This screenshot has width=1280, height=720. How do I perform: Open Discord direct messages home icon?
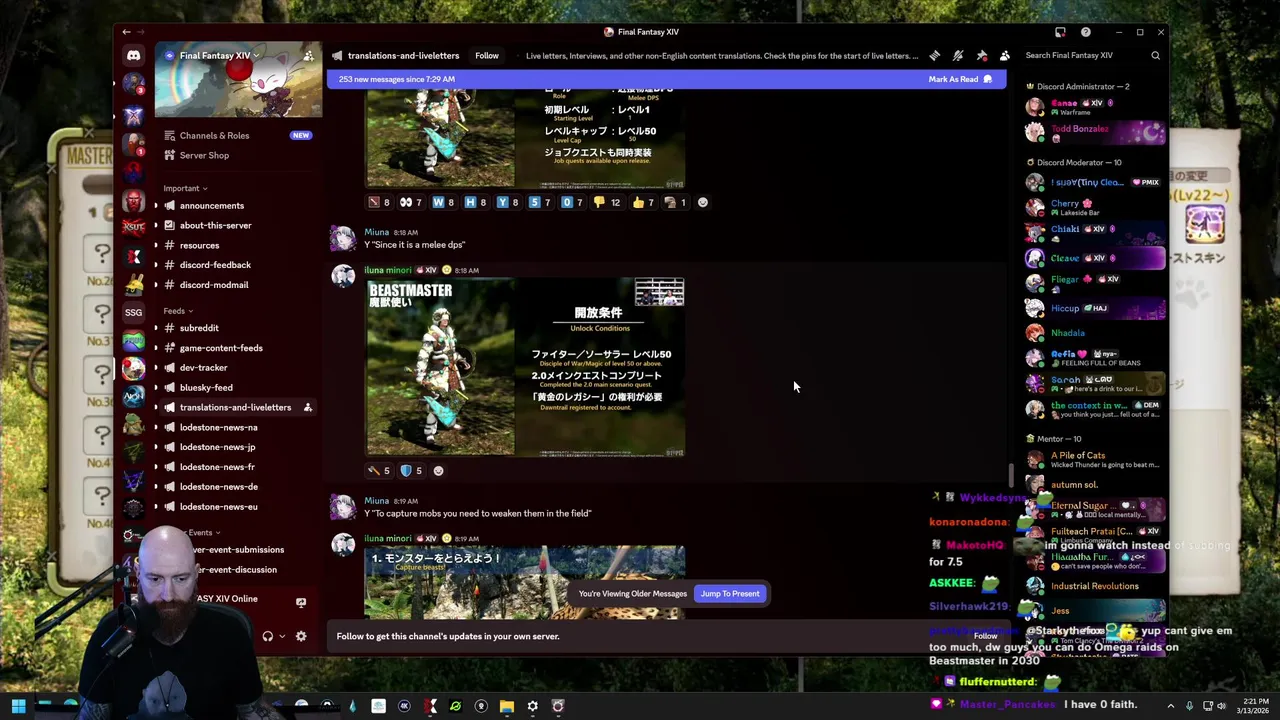133,56
